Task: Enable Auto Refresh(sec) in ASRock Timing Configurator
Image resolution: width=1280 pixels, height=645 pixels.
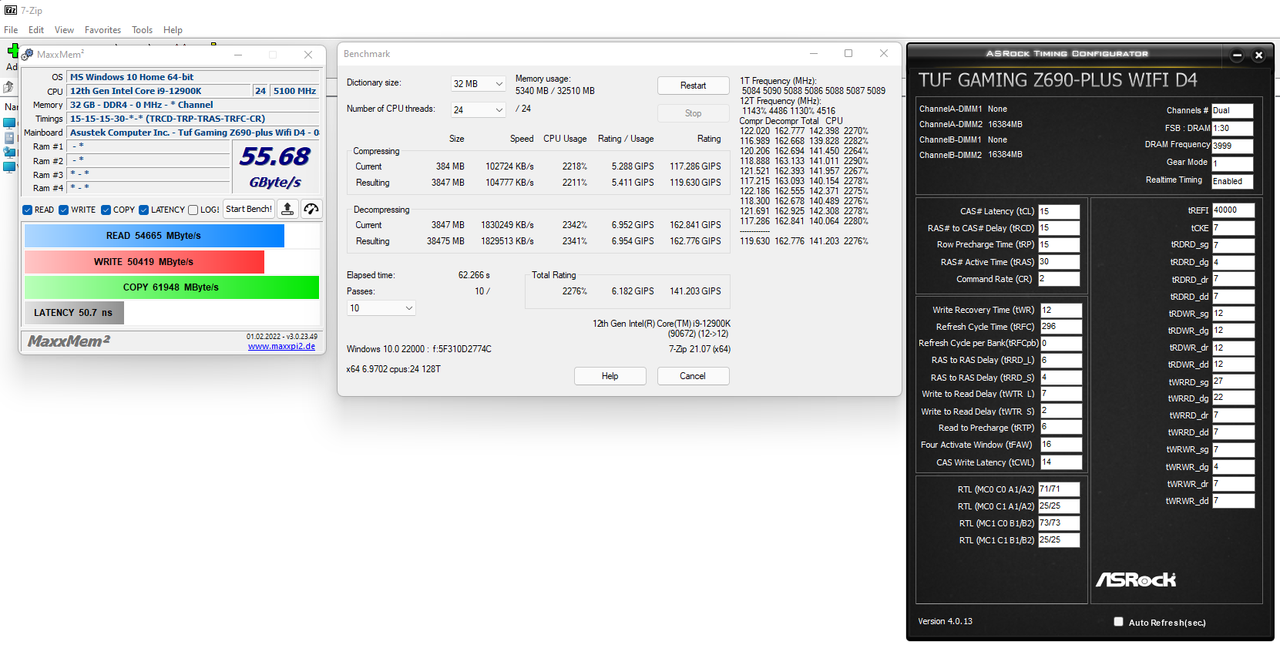Action: coord(1118,622)
